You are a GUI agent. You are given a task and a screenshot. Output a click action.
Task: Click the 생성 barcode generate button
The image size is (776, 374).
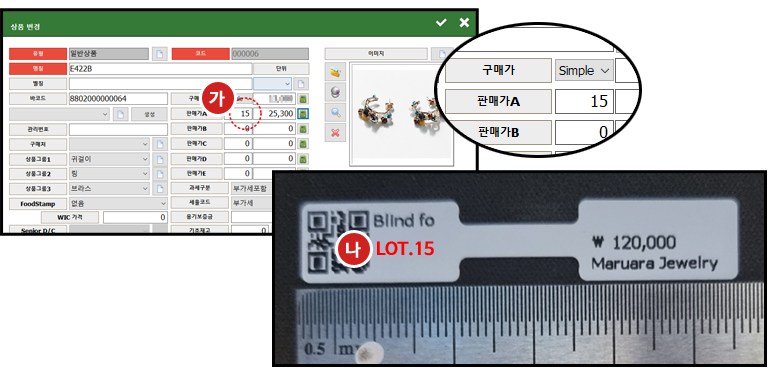tap(149, 114)
